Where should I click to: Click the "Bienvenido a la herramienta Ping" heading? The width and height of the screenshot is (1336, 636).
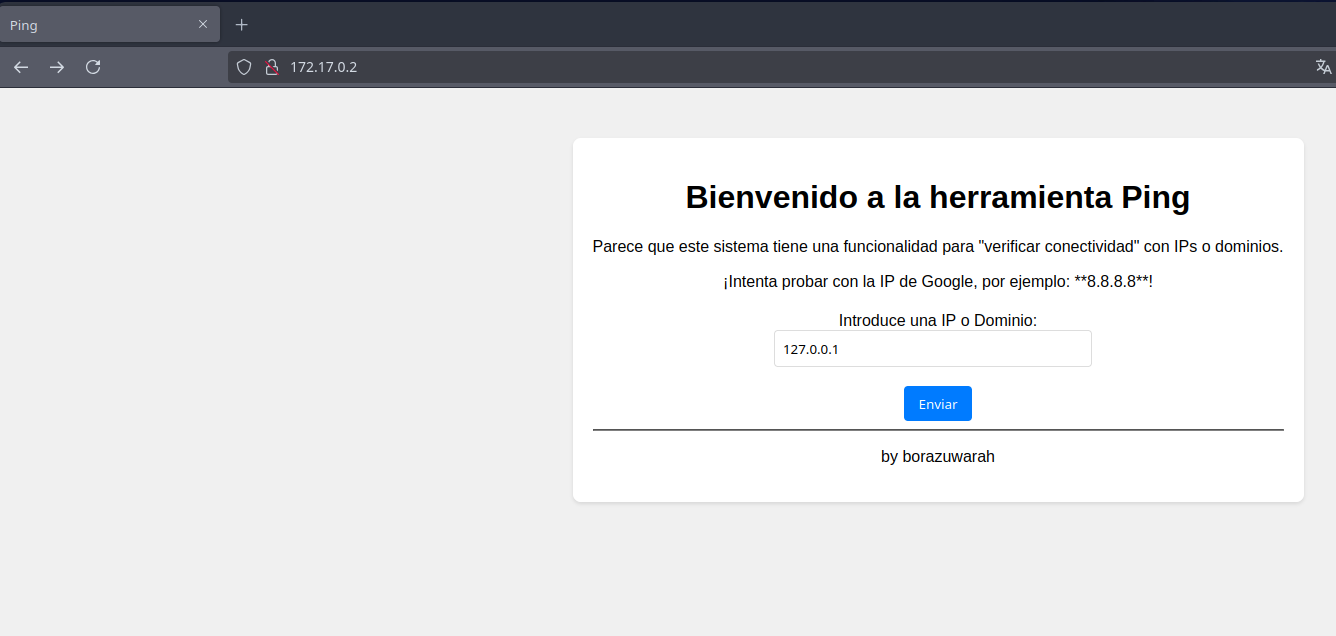click(937, 198)
